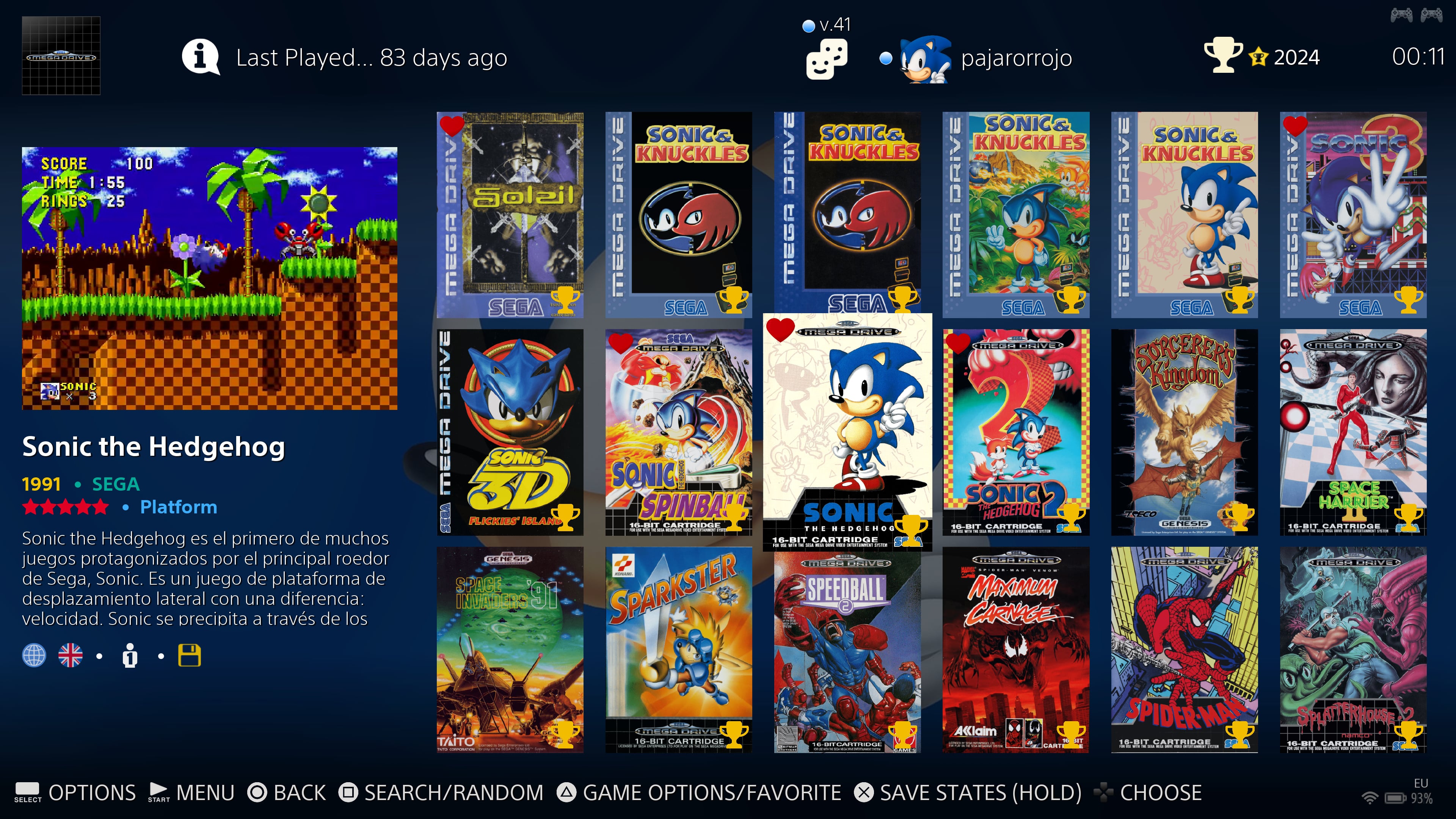This screenshot has width=1456, height=819.
Task: Toggle favorite heart on Sonic Spinball cover
Action: click(620, 342)
